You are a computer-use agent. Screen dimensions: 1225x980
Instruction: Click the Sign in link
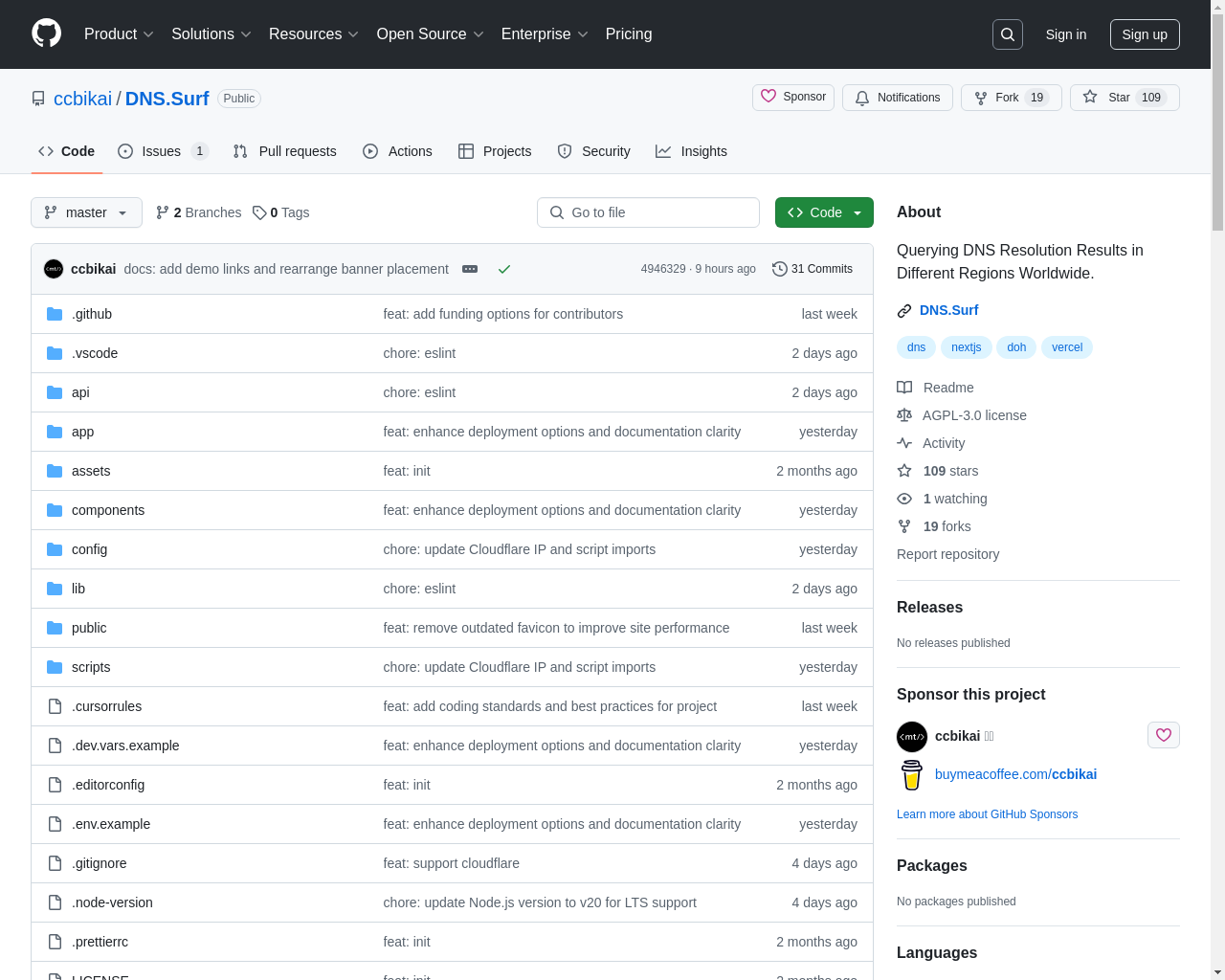pyautogui.click(x=1066, y=34)
